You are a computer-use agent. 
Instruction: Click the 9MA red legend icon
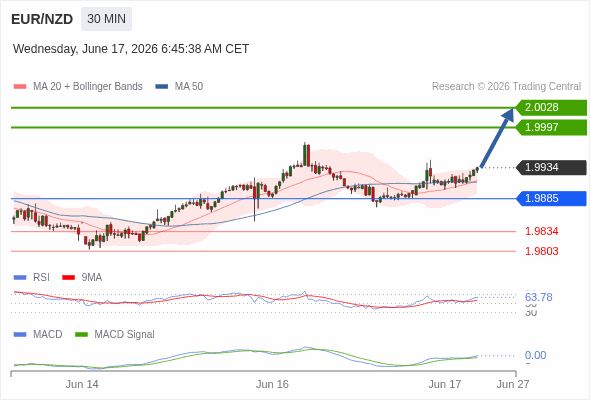tap(68, 278)
